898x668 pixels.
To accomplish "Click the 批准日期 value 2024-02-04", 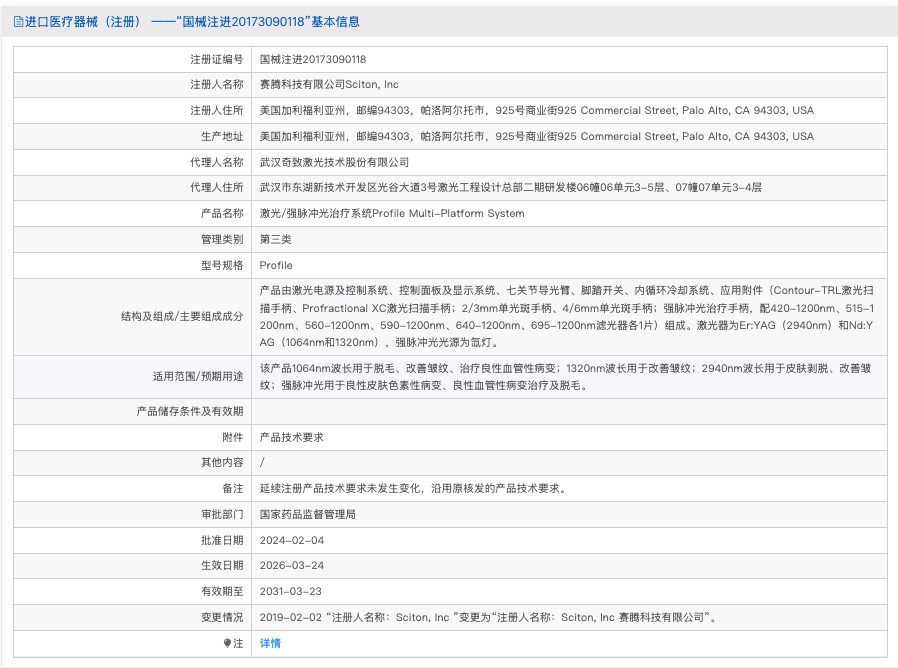I will click(x=296, y=540).
